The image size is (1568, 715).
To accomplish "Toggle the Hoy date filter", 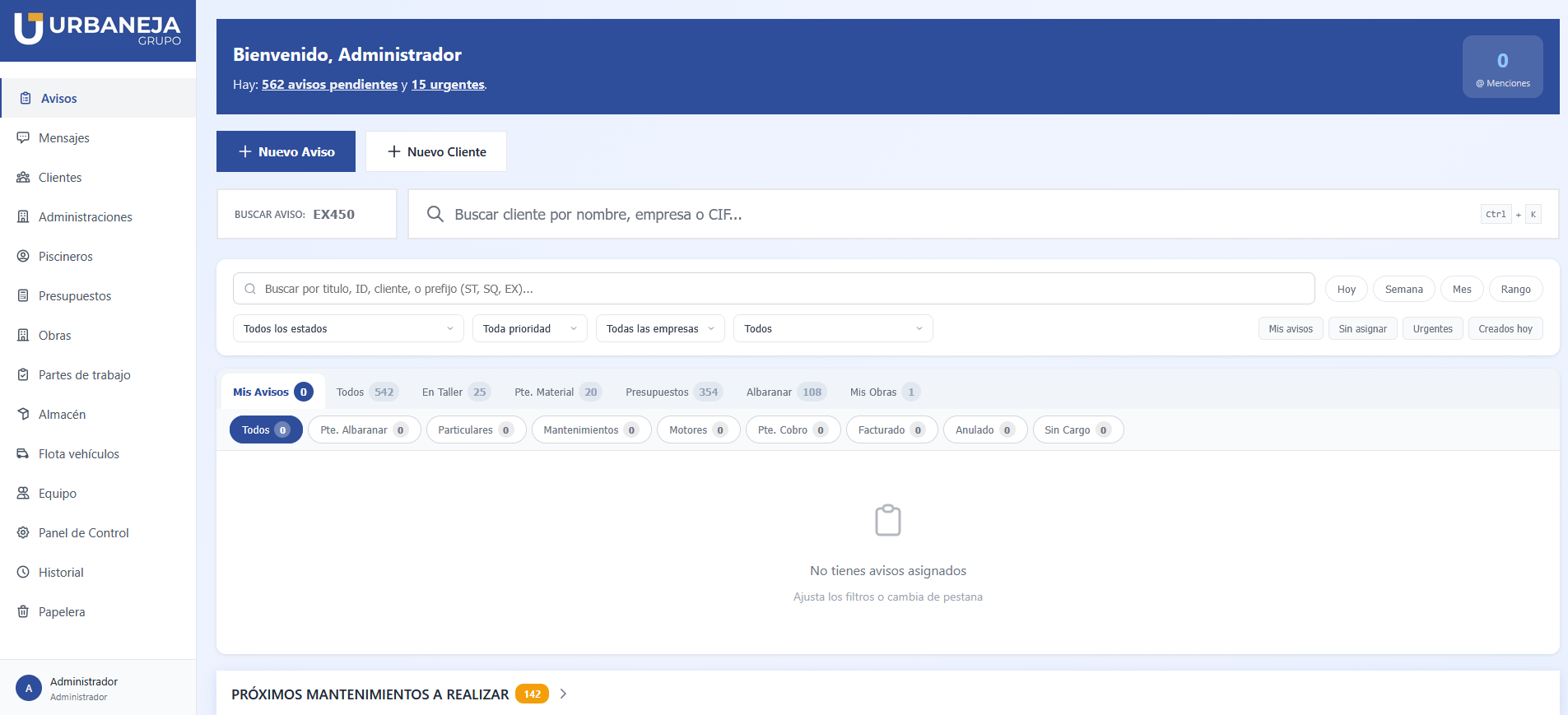I will pos(1347,289).
